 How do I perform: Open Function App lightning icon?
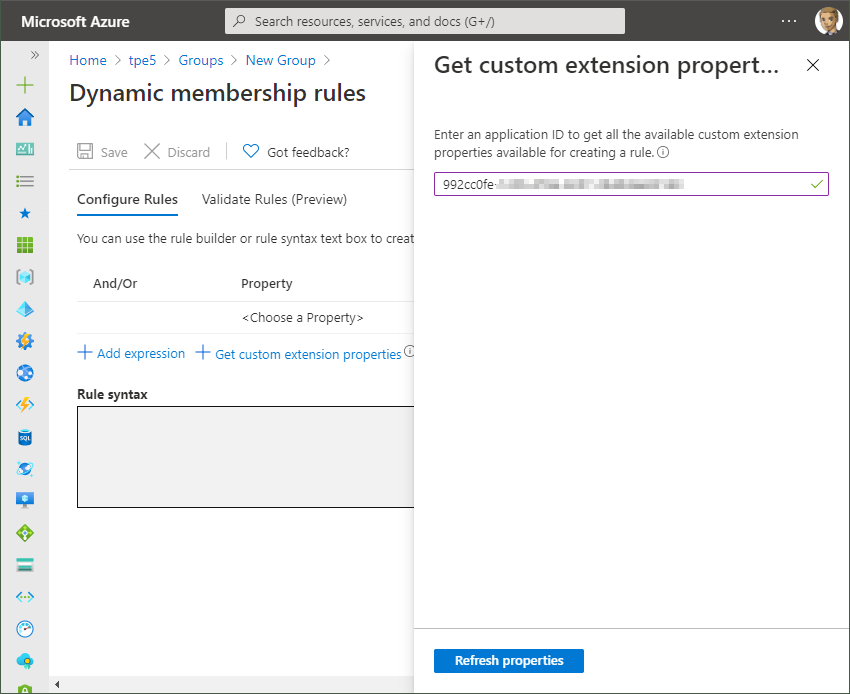[25, 405]
